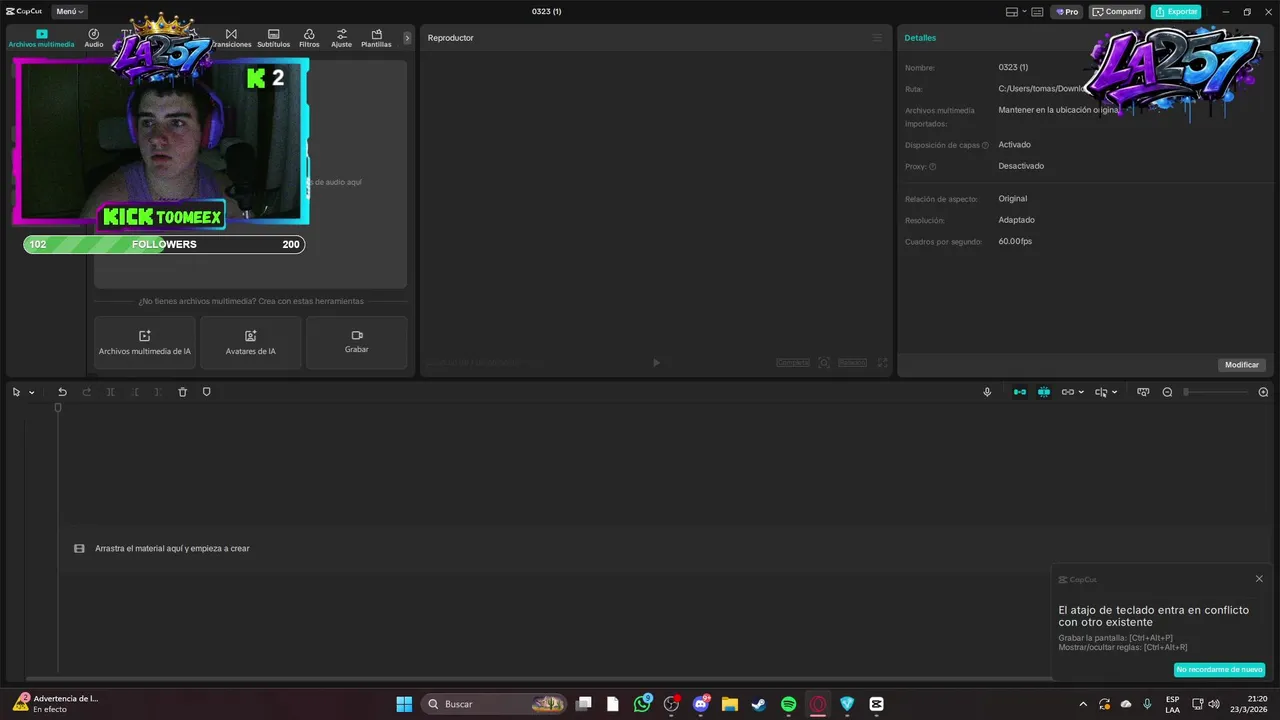The width and height of the screenshot is (1280, 720).
Task: Open Steam from taskbar
Action: tap(759, 704)
